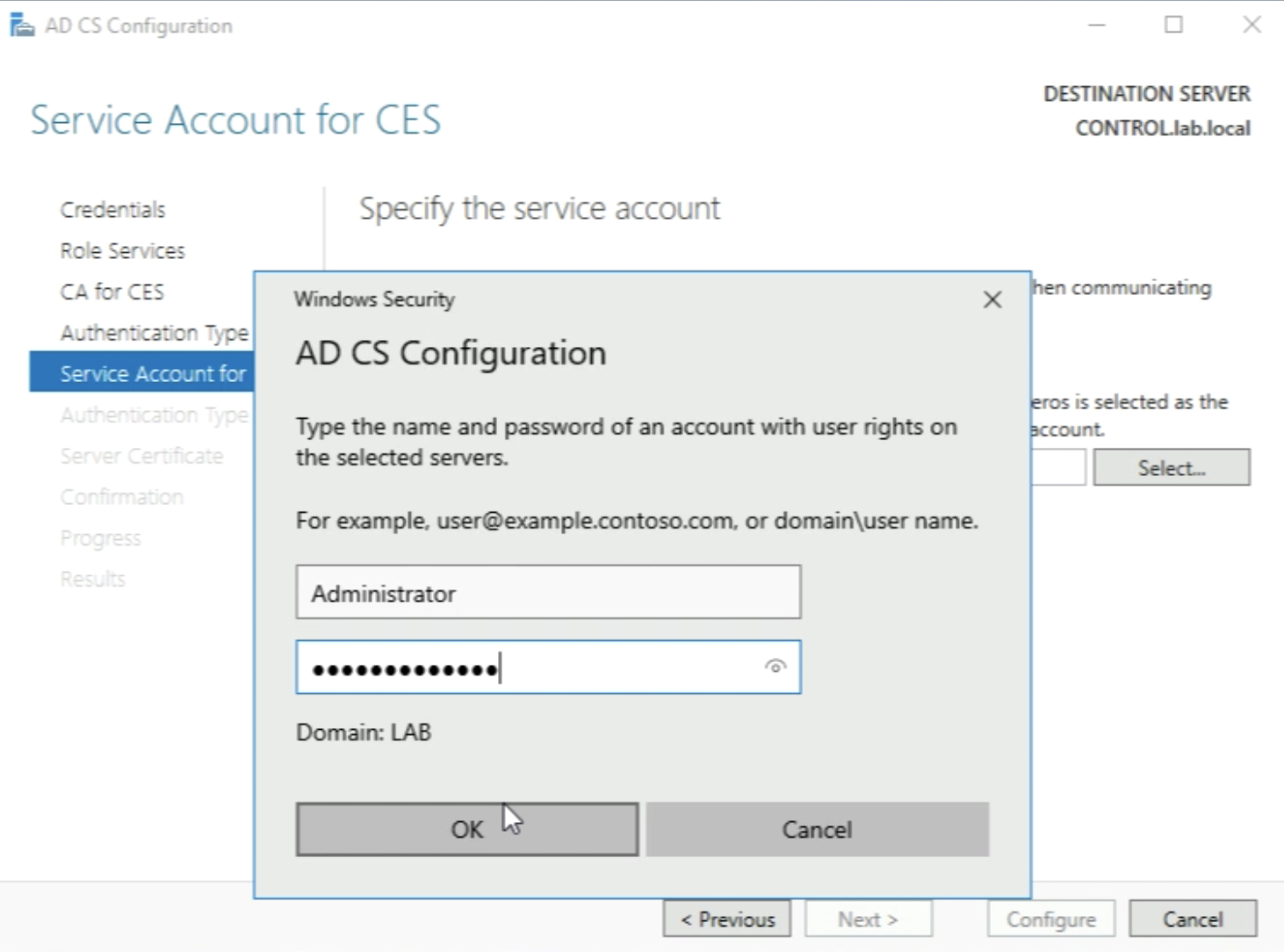Cancel the Windows Security credential prompt
Screen dimensions: 1284x952
point(817,830)
